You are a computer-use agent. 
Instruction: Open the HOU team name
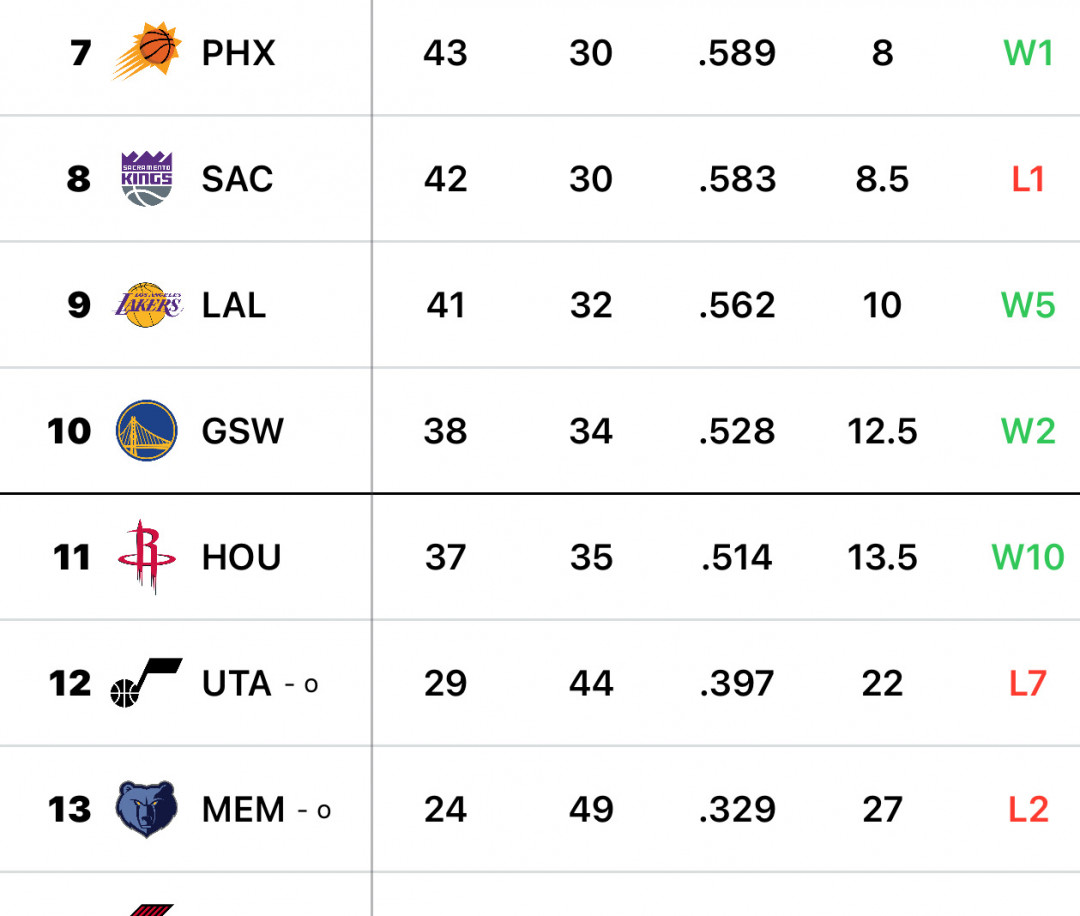click(241, 557)
